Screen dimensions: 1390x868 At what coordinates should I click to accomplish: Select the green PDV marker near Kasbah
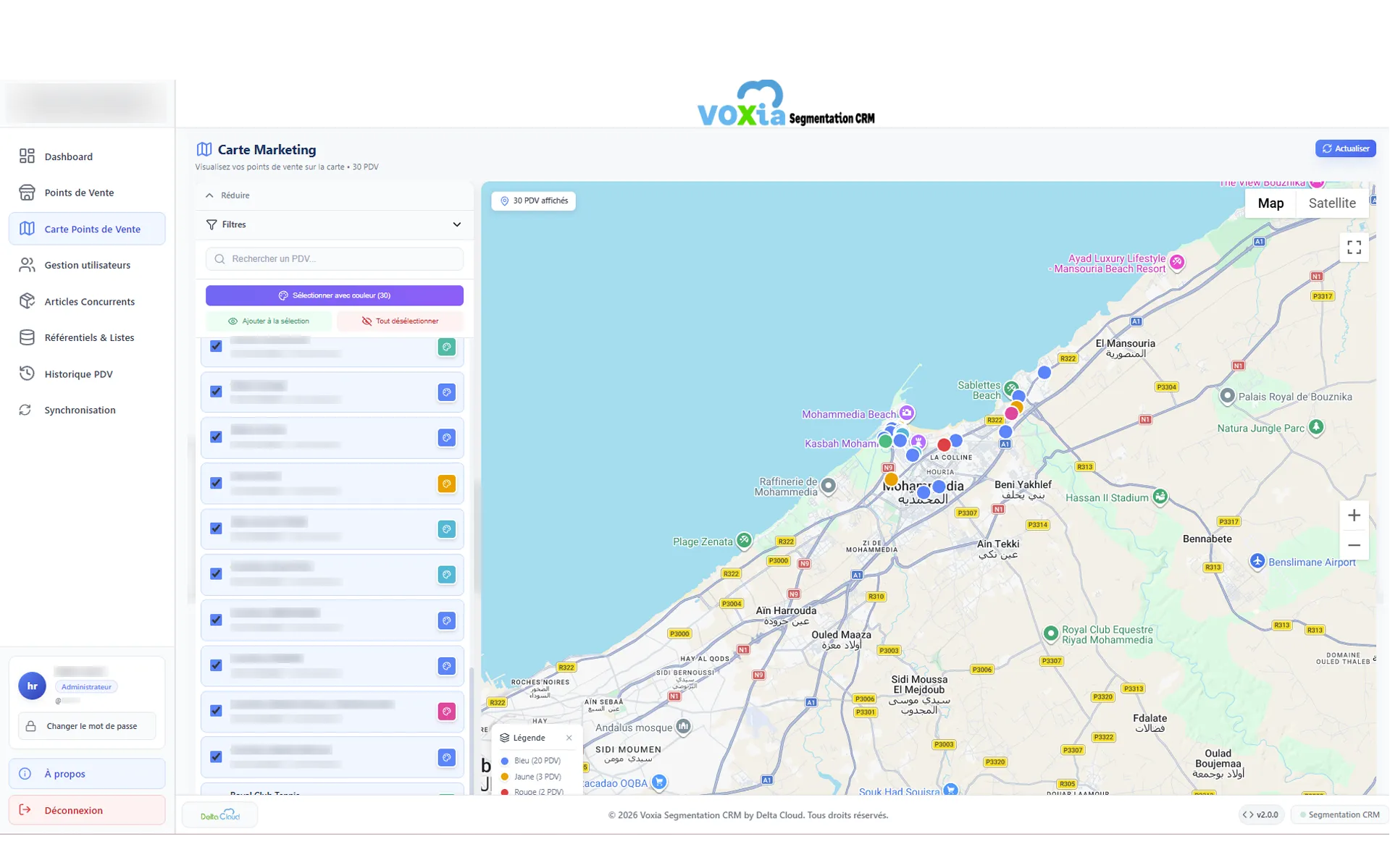[885, 441]
